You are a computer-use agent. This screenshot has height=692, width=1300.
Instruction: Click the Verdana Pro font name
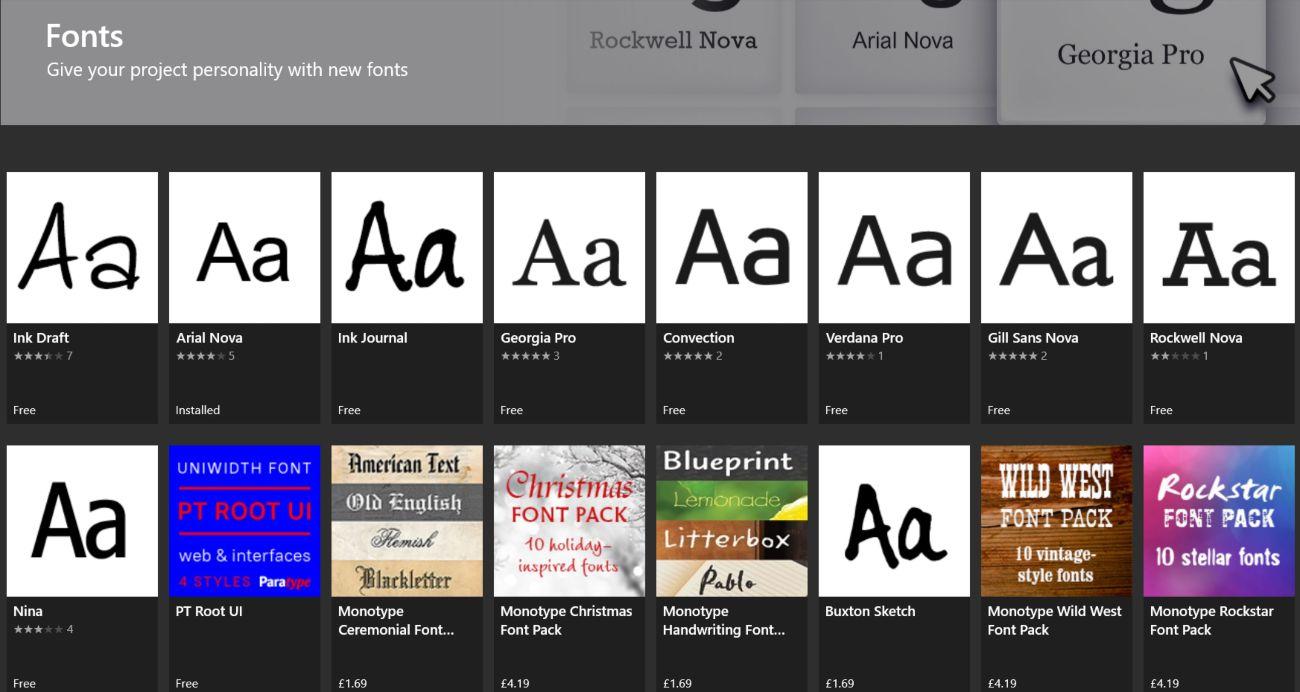864,338
